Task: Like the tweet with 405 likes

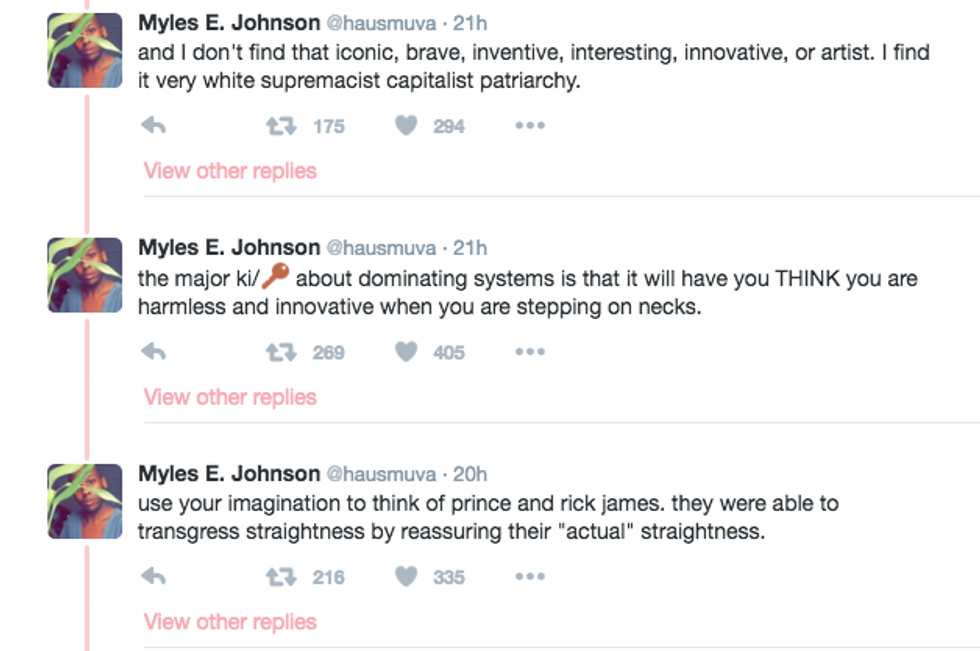Action: (406, 352)
